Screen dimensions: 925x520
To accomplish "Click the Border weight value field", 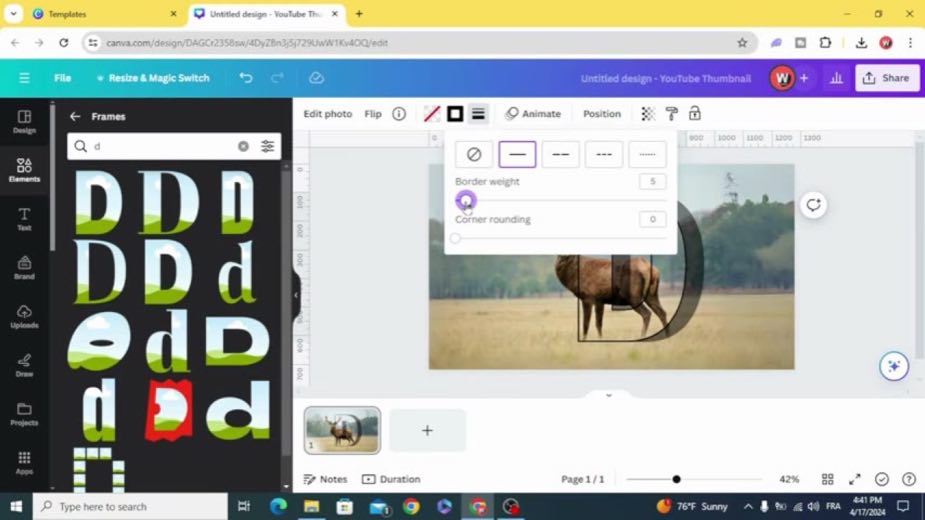I will (x=652, y=181).
